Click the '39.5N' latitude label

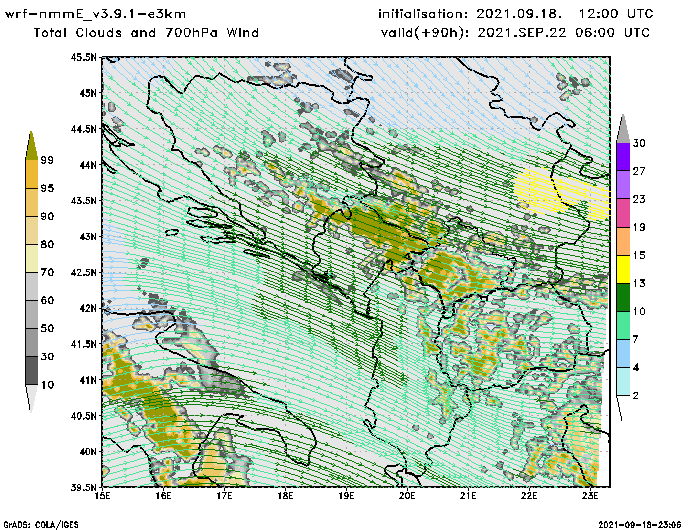83,487
